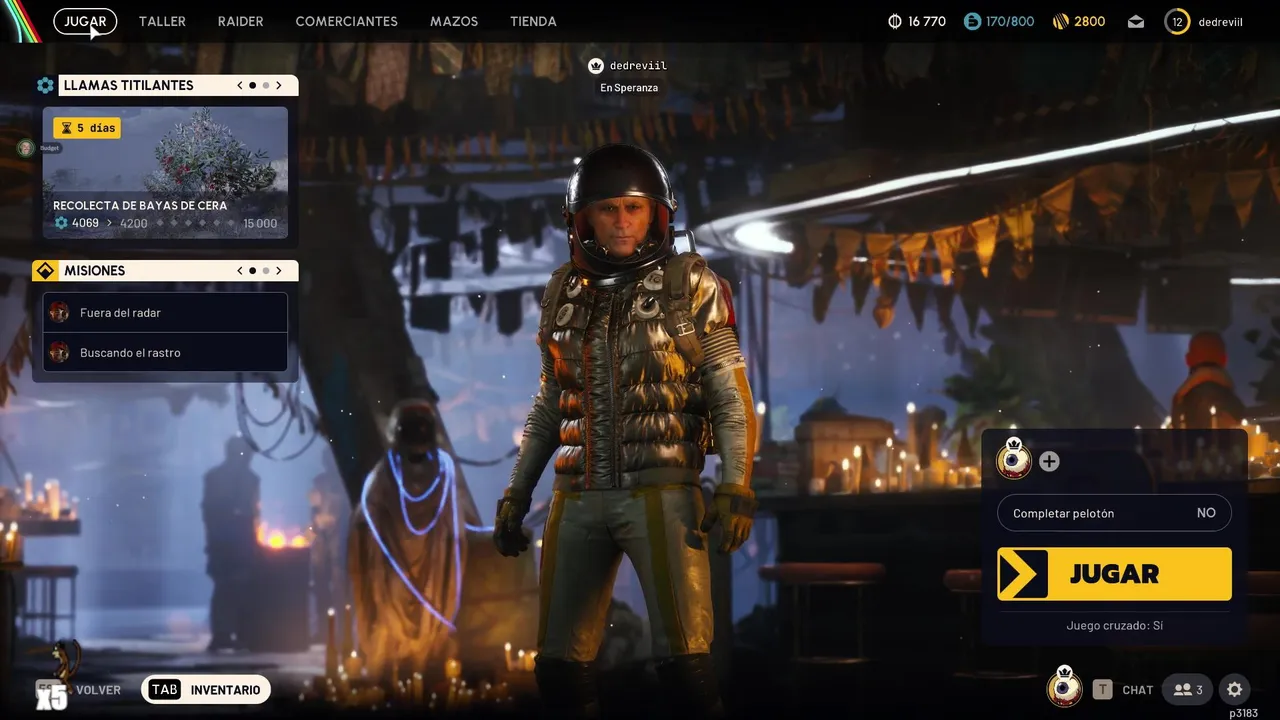Click the yellow JUGAR play button
1280x720 pixels.
(1114, 573)
